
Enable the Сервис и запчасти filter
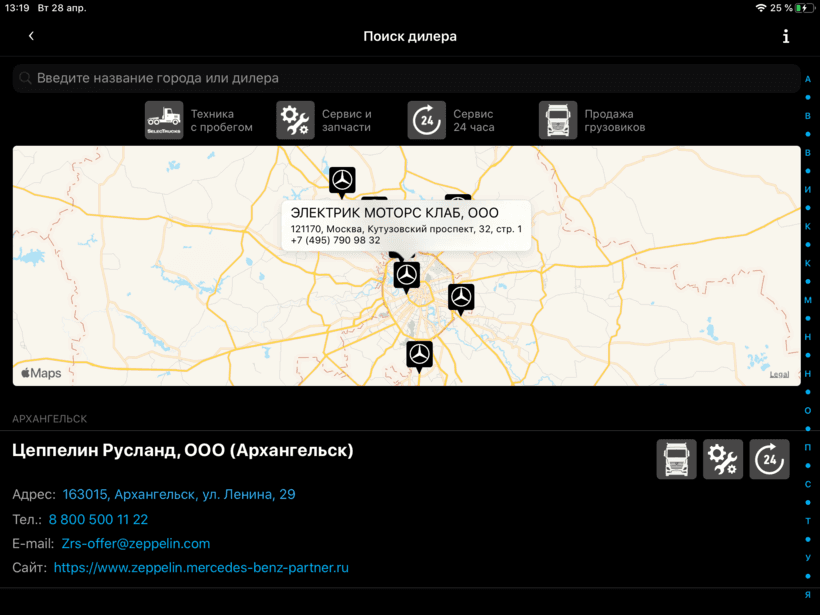click(295, 120)
